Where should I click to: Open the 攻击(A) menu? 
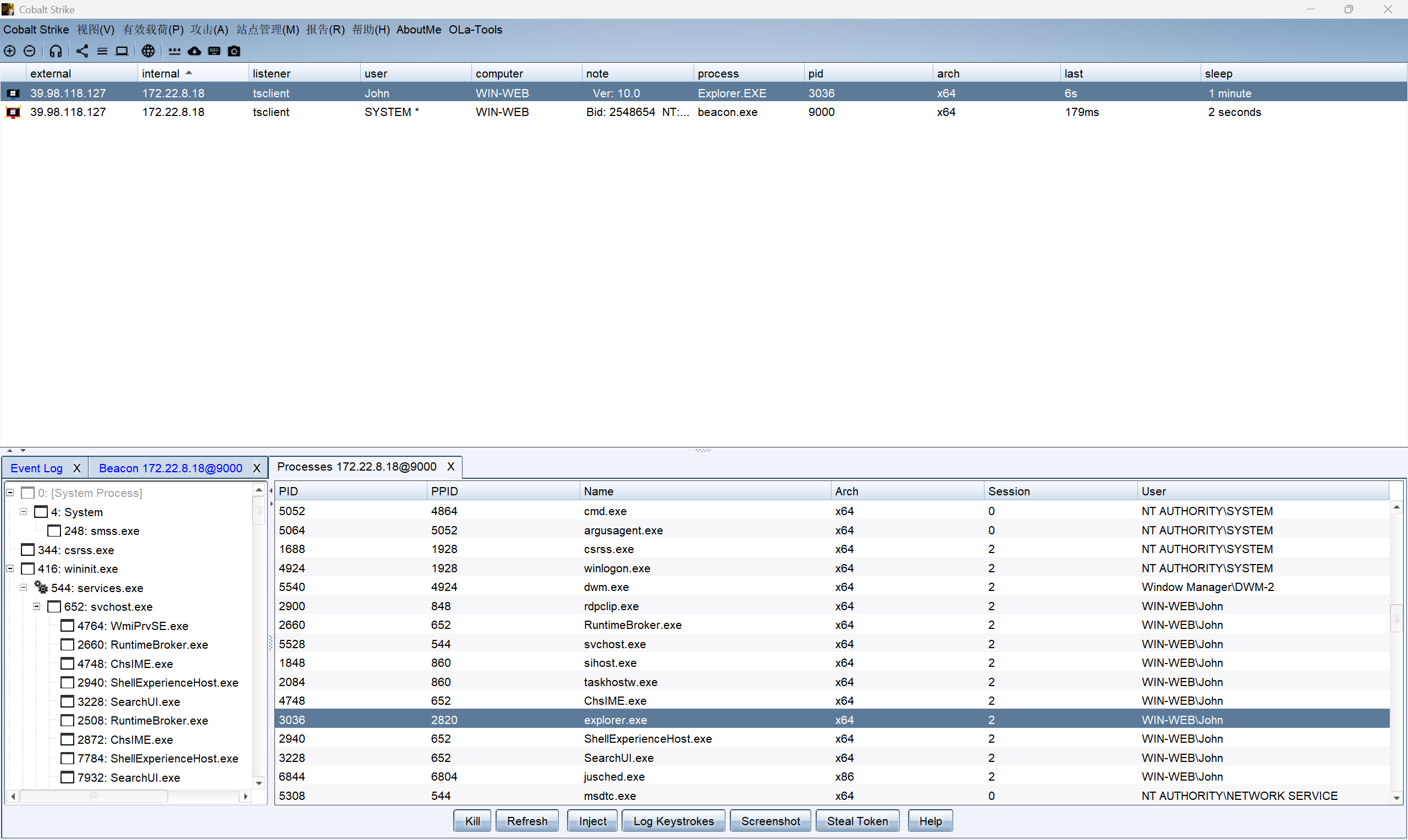tap(210, 30)
